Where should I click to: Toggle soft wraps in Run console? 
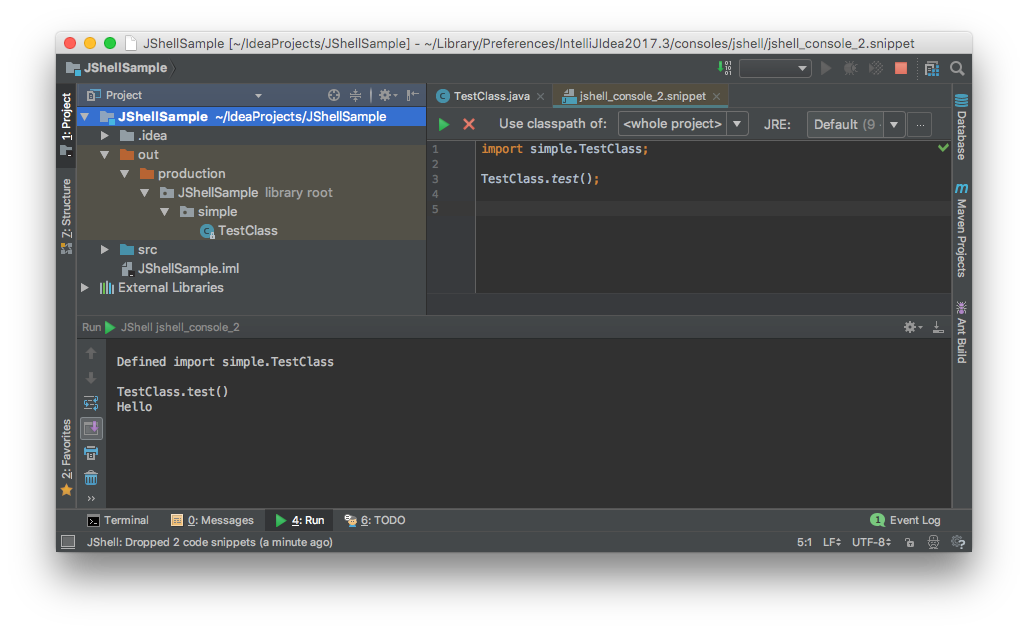point(91,403)
